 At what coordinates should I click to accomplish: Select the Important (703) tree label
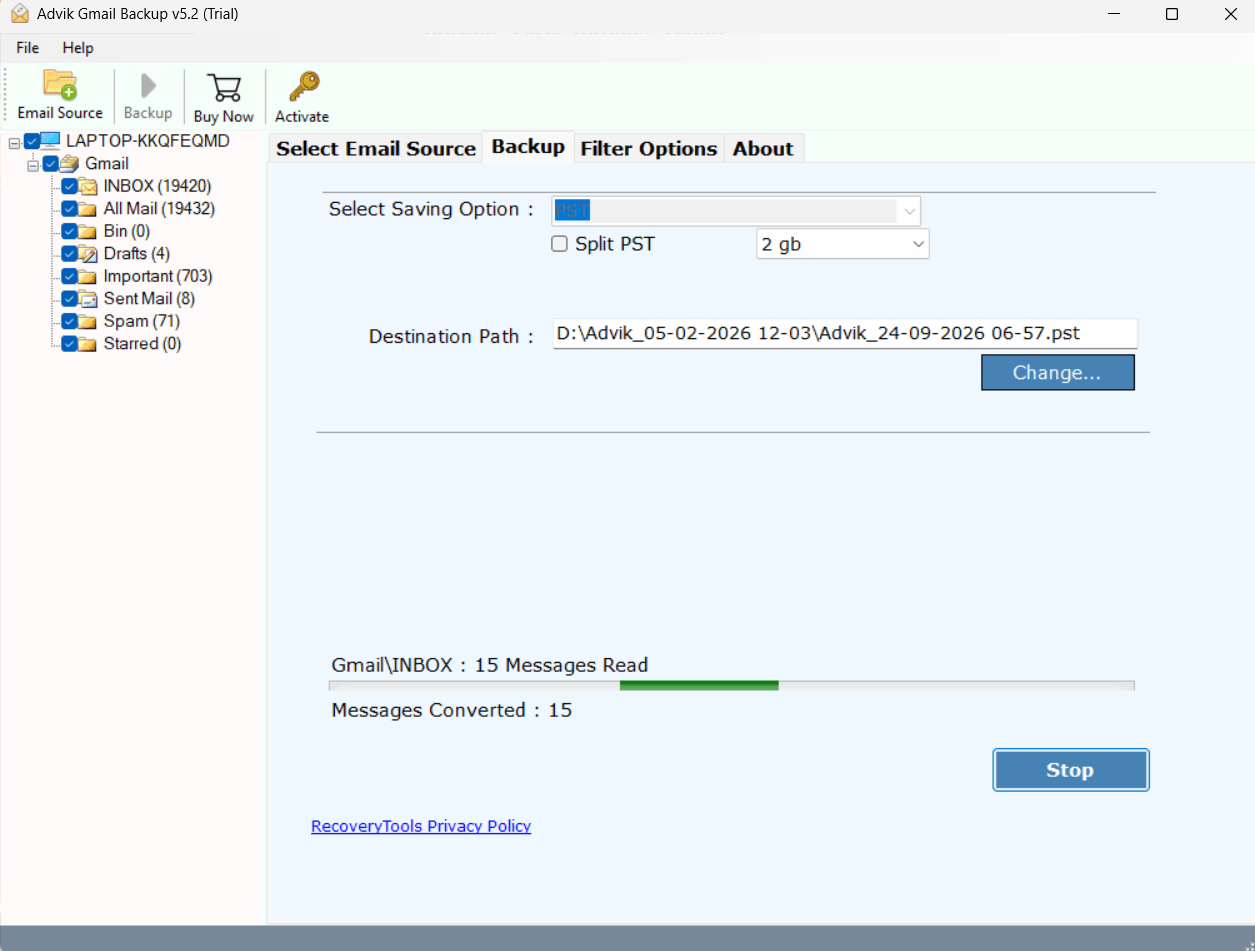pyautogui.click(x=158, y=276)
